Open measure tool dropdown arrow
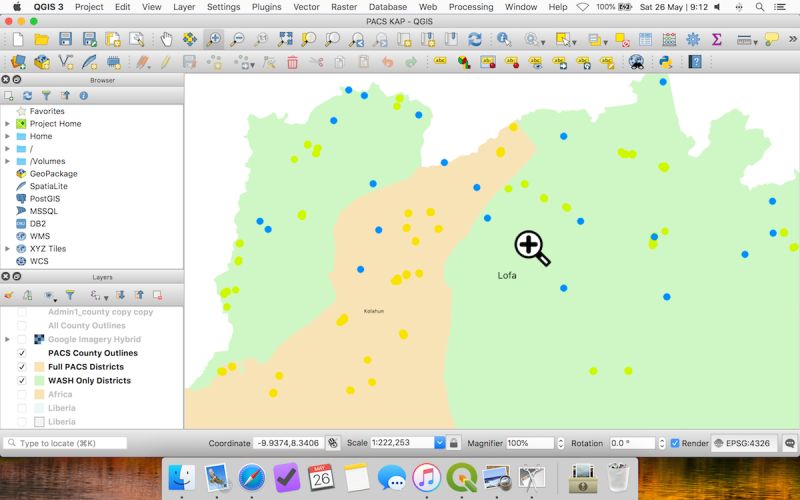Image resolution: width=800 pixels, height=500 pixels. tap(755, 42)
